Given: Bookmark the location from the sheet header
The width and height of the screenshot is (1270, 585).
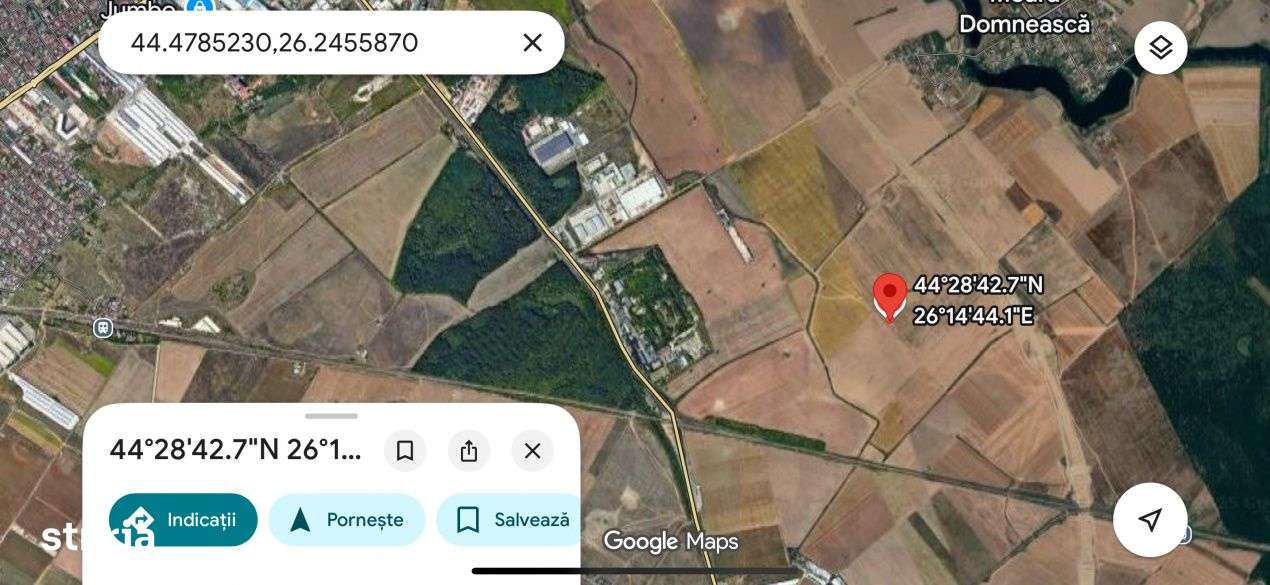Looking at the screenshot, I should [x=405, y=451].
